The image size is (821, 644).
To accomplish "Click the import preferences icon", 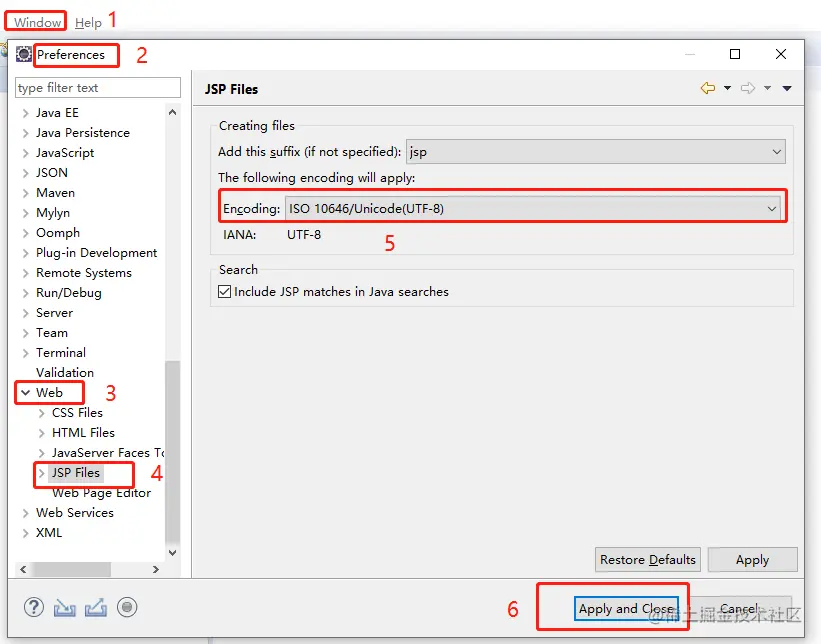I will pos(64,607).
